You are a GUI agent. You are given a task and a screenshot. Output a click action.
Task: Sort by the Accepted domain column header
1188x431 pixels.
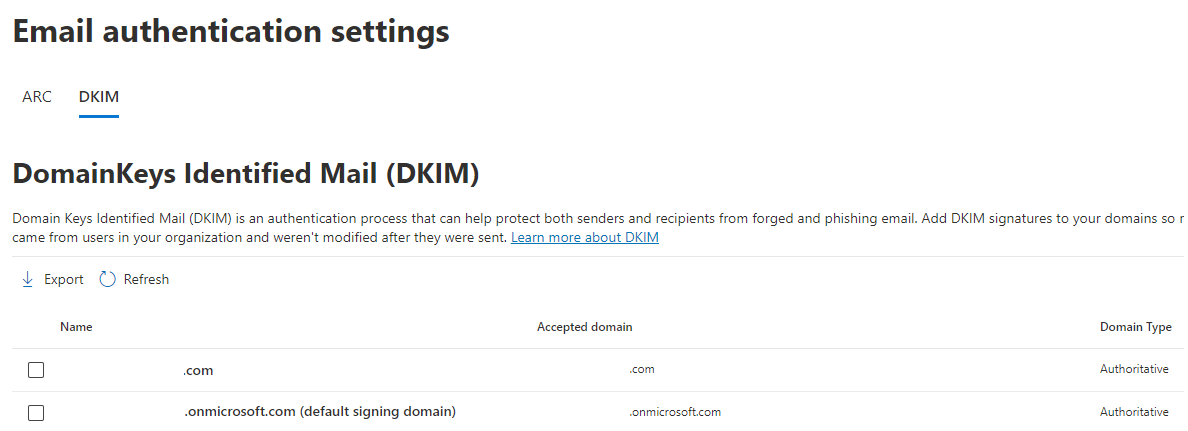[x=585, y=327]
